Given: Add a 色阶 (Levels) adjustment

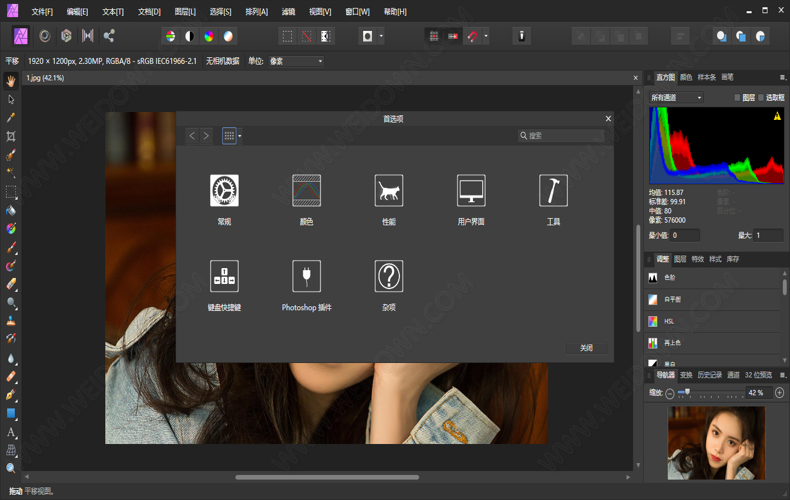Looking at the screenshot, I should click(713, 278).
